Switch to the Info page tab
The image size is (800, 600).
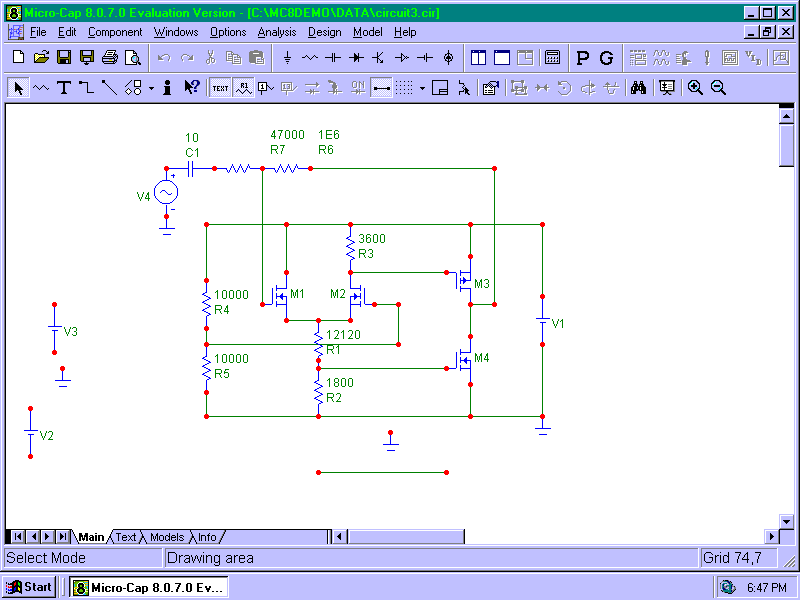point(207,537)
